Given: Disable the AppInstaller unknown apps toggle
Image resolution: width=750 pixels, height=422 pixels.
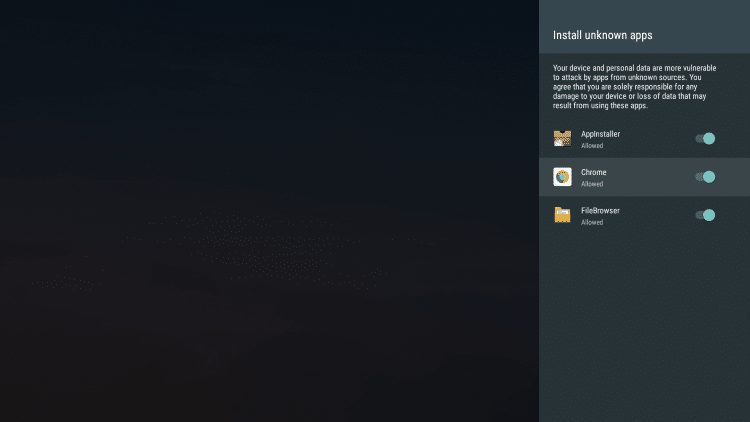Looking at the screenshot, I should click(x=706, y=139).
